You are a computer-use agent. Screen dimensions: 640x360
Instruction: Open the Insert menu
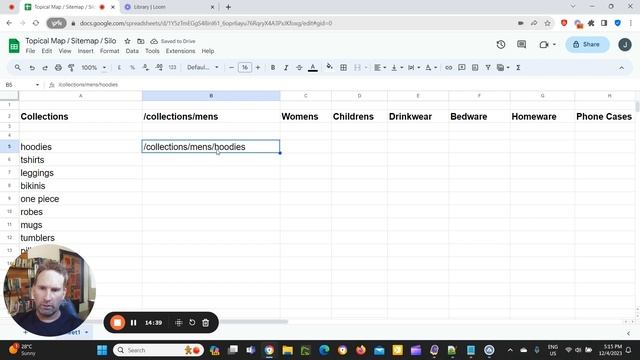tap(86, 51)
